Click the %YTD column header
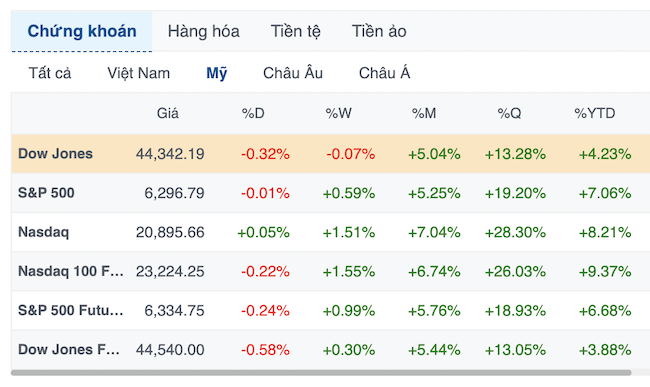This screenshot has height=387, width=650. coord(594,113)
